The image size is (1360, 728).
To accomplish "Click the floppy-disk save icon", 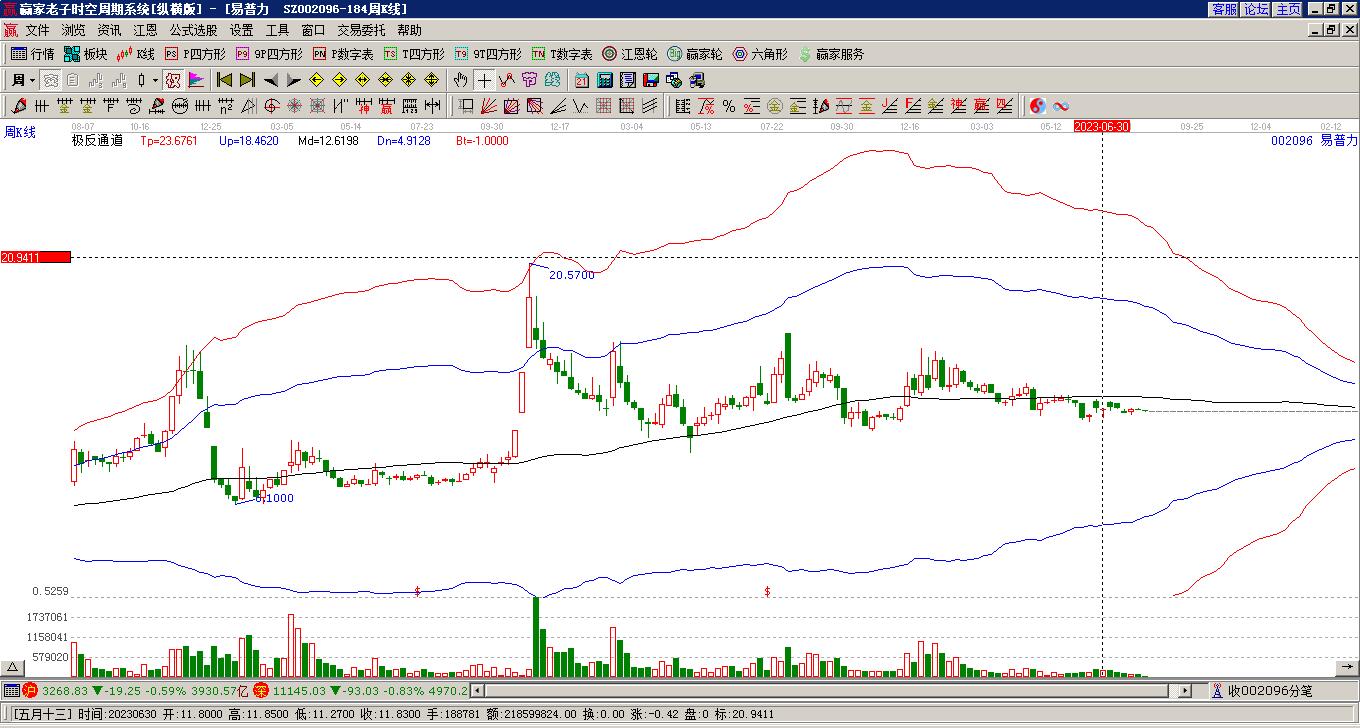I will (651, 80).
